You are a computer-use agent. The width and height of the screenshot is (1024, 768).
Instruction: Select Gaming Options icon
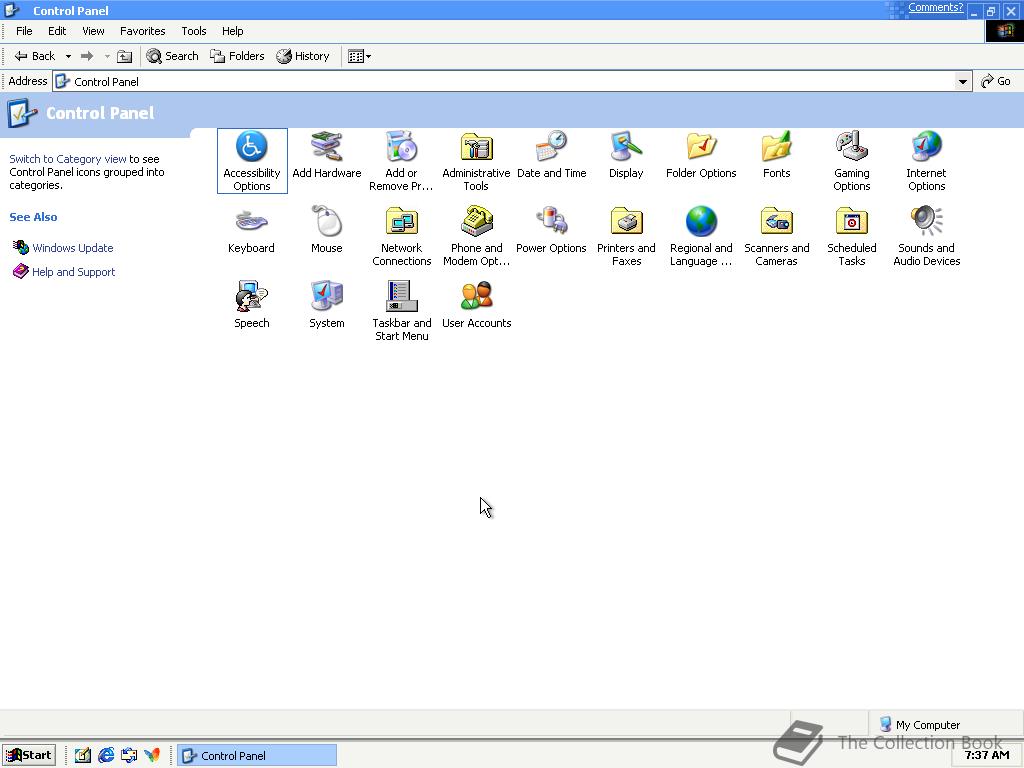click(852, 161)
